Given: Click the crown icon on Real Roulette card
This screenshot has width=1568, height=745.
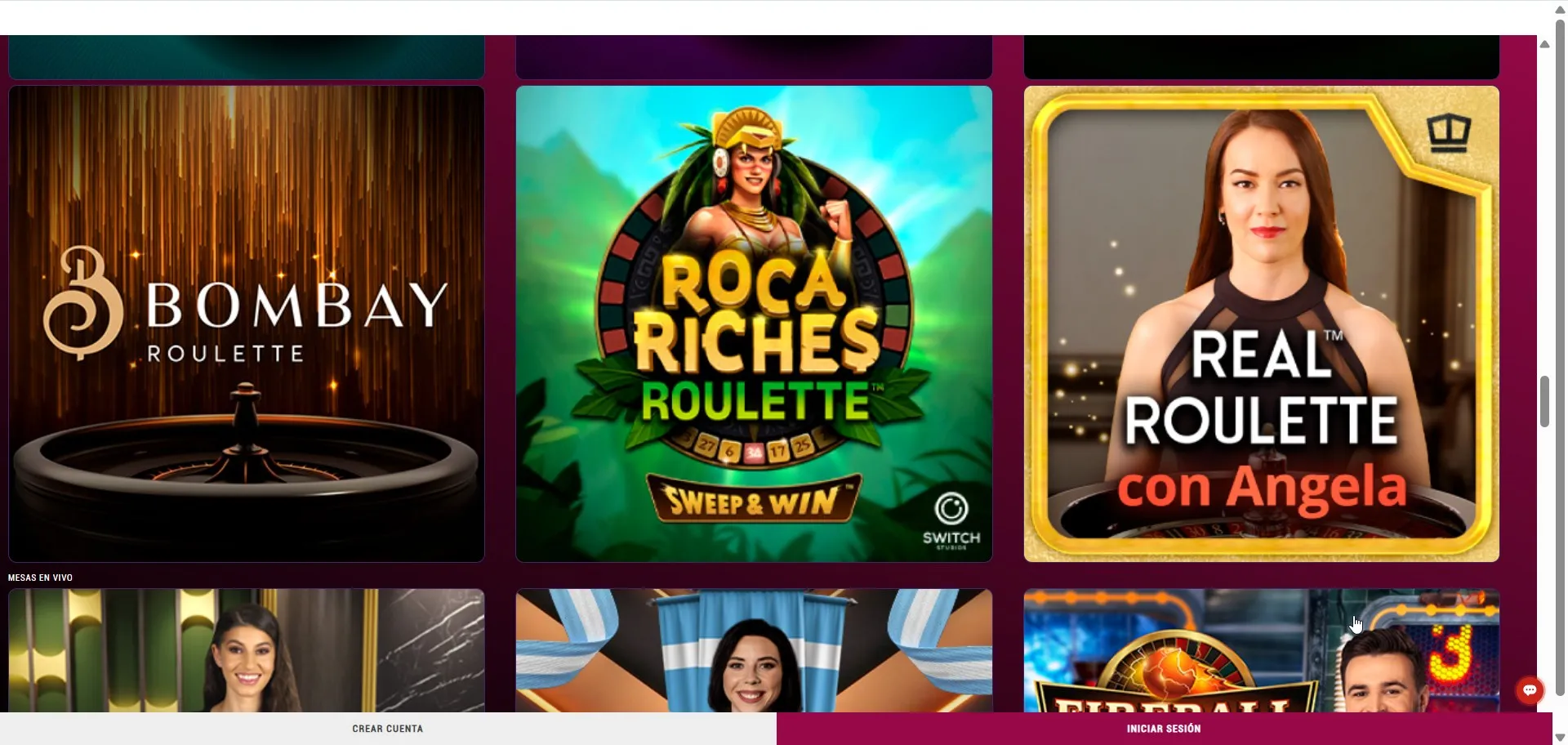Looking at the screenshot, I should pos(1449,133).
